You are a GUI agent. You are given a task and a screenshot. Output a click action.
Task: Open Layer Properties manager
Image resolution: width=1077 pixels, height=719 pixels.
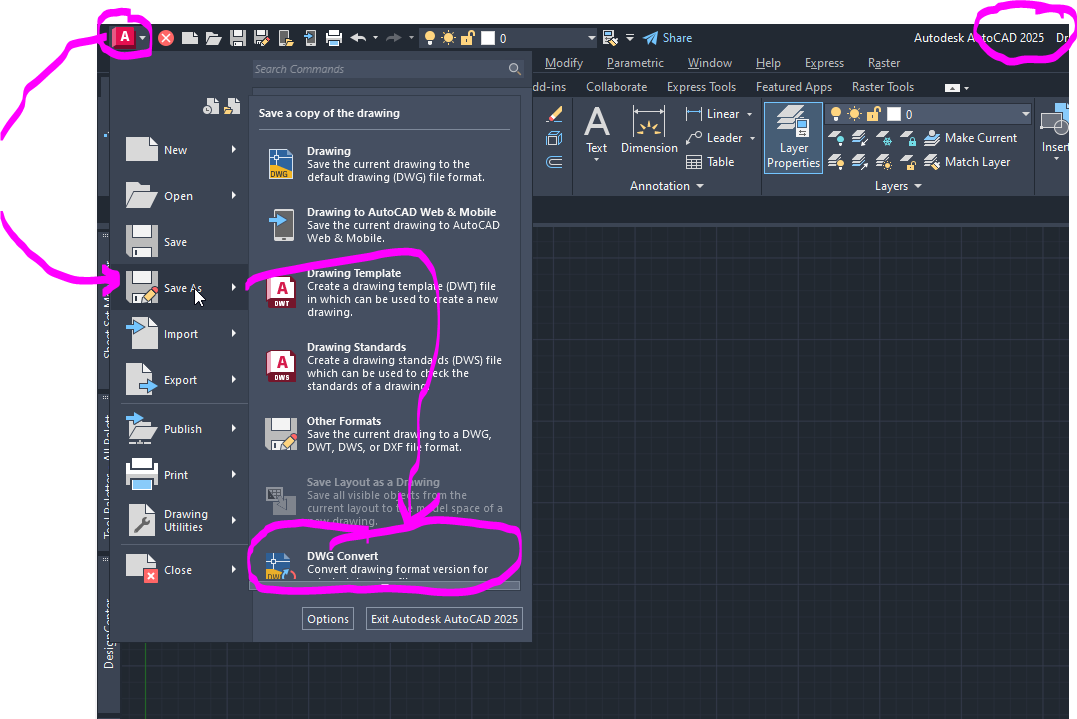793,137
